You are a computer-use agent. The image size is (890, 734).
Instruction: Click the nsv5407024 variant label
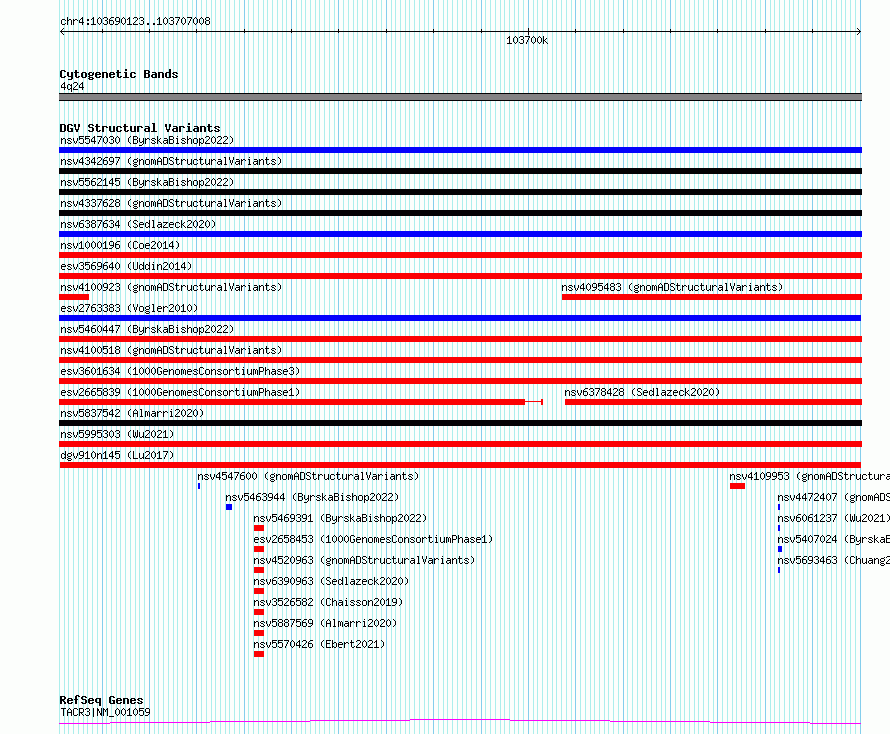[833, 539]
